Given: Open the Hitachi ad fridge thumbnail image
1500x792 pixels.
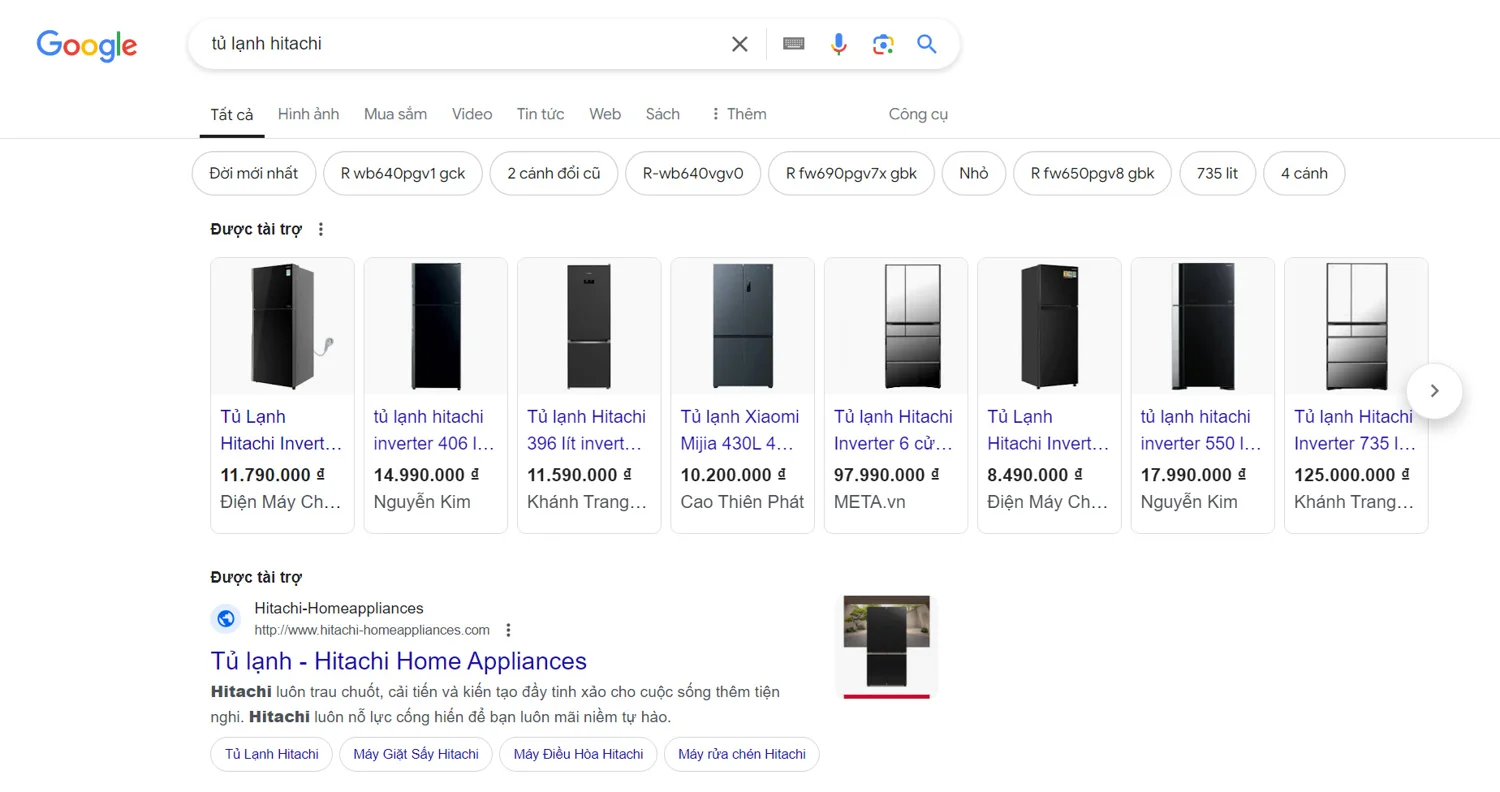Looking at the screenshot, I should (887, 648).
